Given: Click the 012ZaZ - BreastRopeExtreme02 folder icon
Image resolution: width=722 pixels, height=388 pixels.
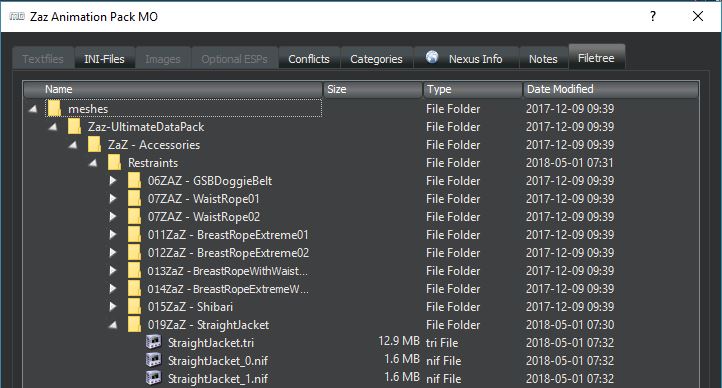Looking at the screenshot, I should pos(134,252).
